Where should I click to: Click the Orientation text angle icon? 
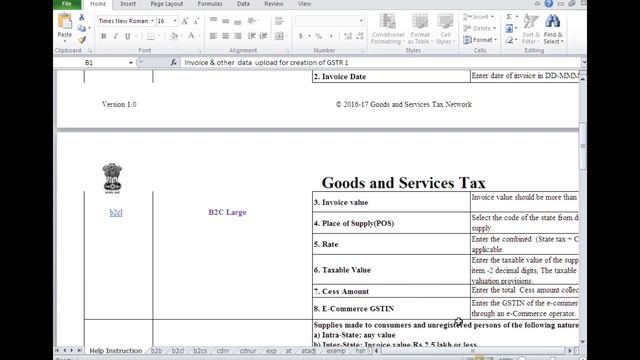coord(252,20)
